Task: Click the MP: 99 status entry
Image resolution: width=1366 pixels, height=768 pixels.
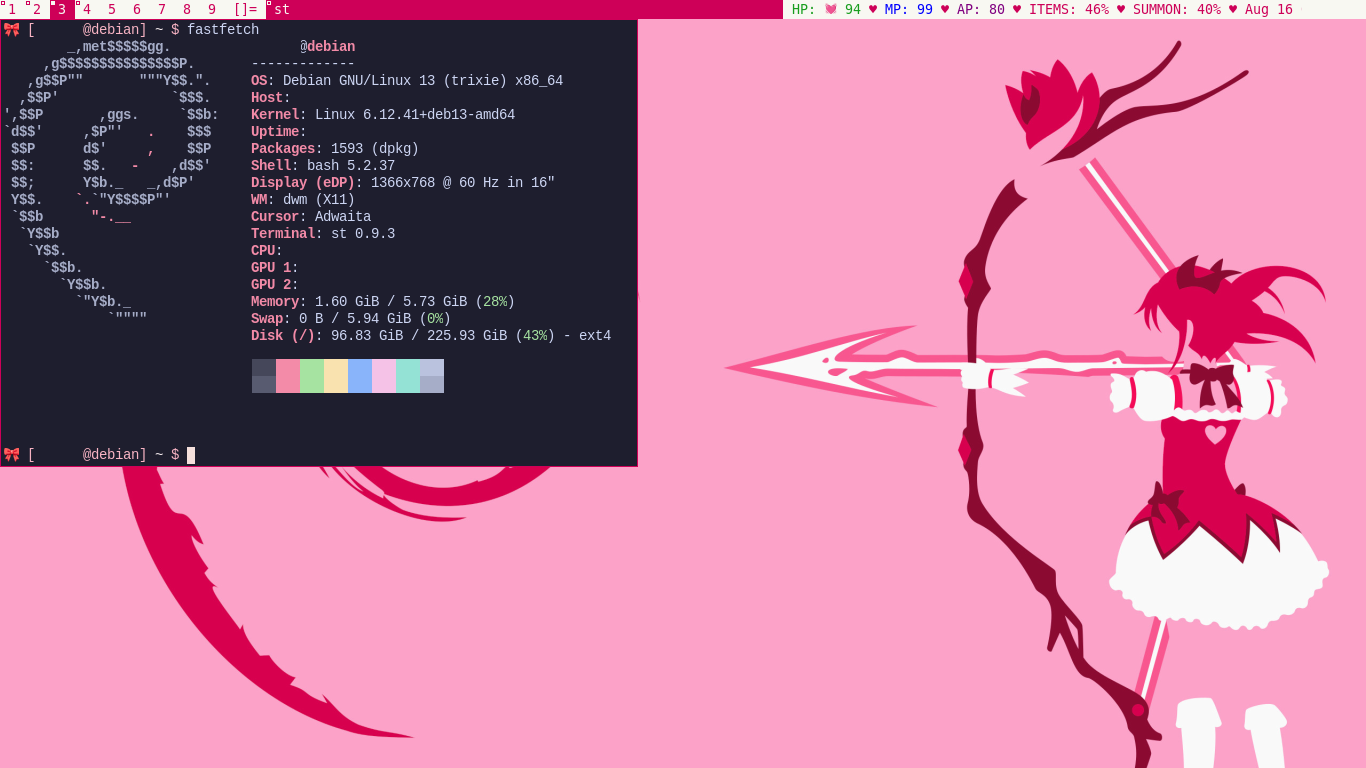Action: pos(909,9)
